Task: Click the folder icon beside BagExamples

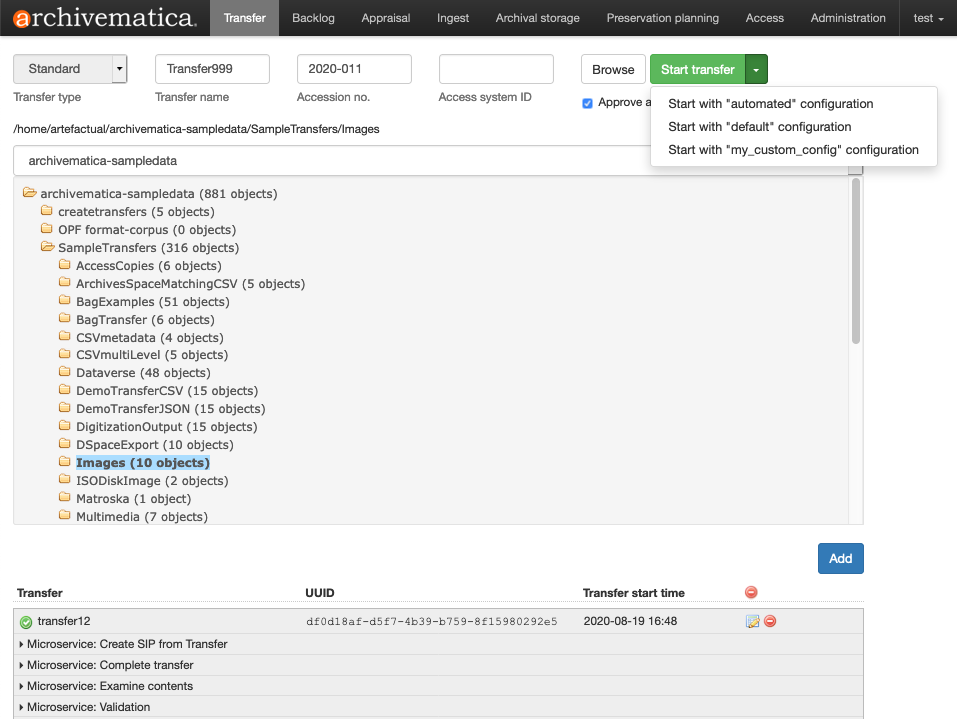Action: [x=64, y=301]
